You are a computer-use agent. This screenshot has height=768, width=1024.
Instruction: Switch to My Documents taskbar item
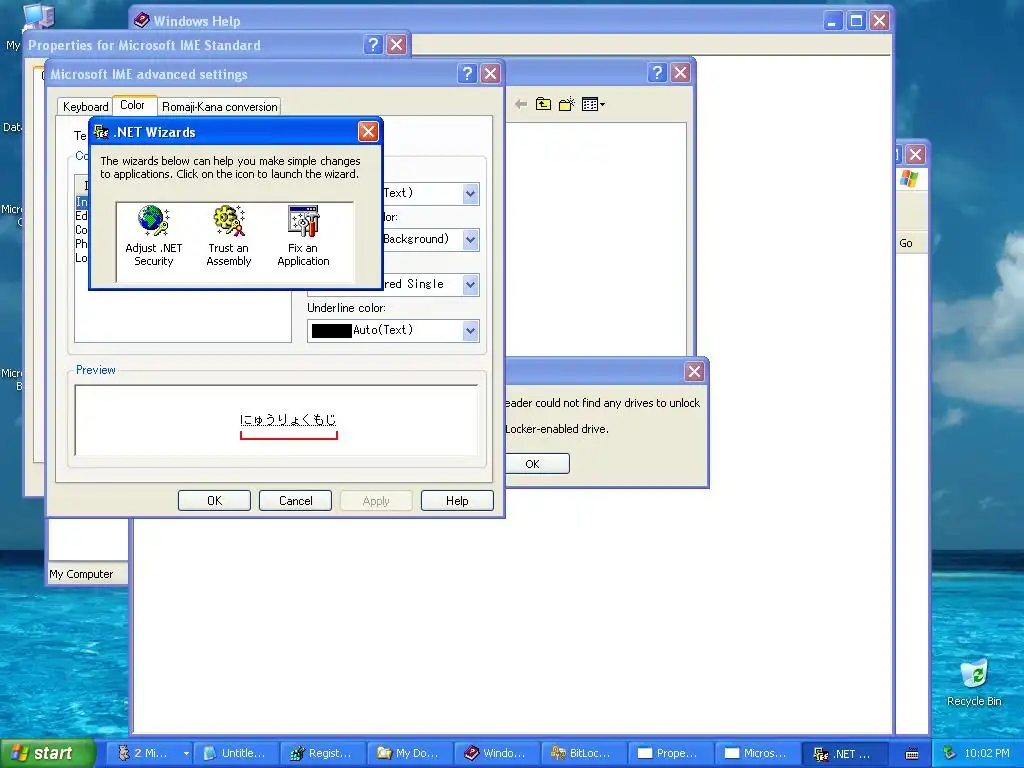(409, 754)
